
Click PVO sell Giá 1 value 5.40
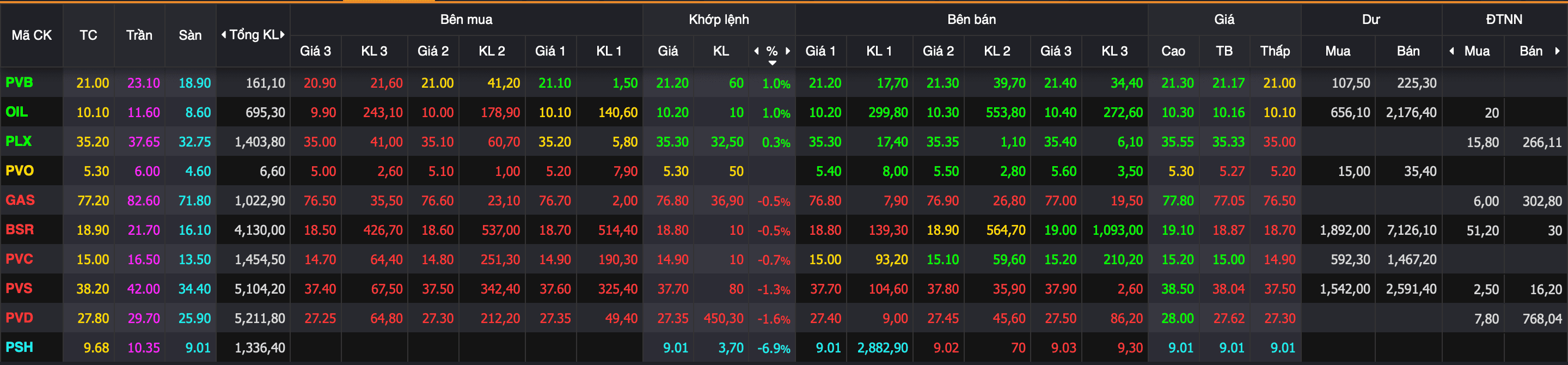click(x=829, y=171)
